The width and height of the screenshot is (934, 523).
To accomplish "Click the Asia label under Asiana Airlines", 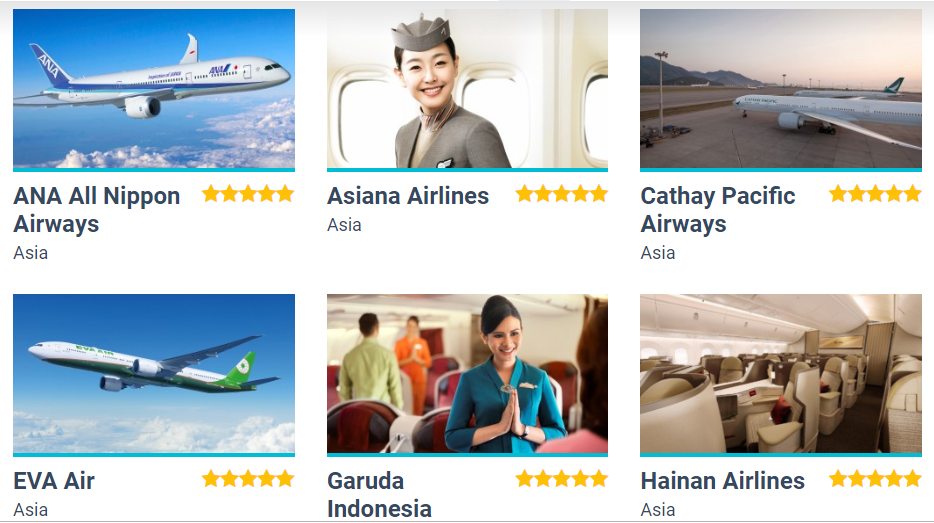I will coord(344,225).
